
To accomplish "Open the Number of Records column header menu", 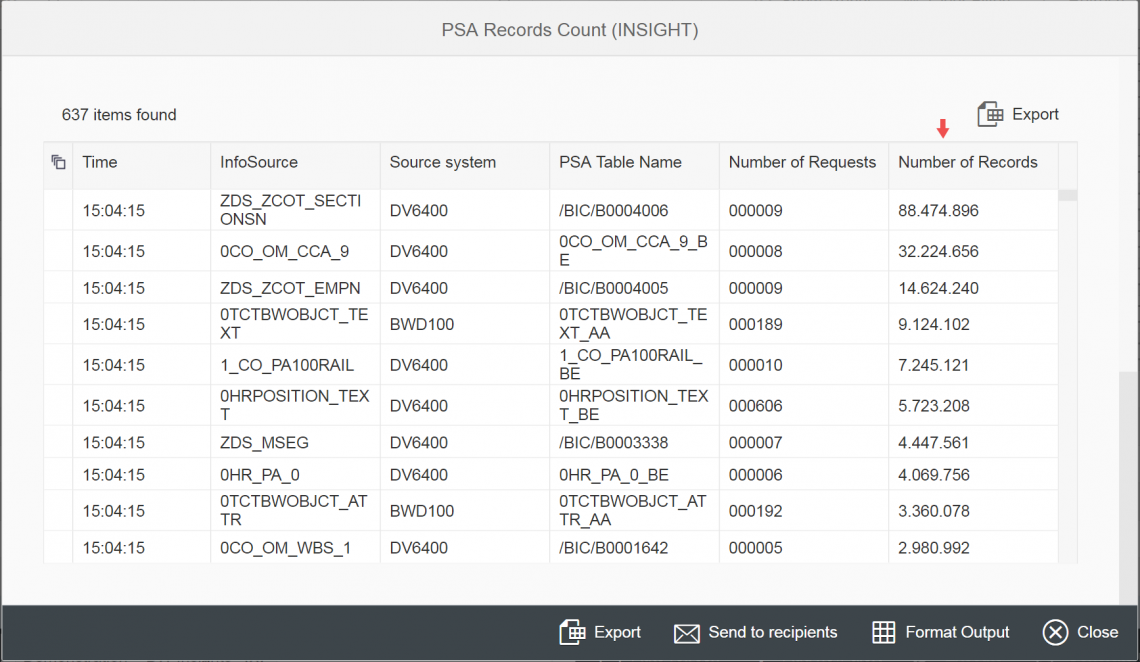I will [967, 162].
